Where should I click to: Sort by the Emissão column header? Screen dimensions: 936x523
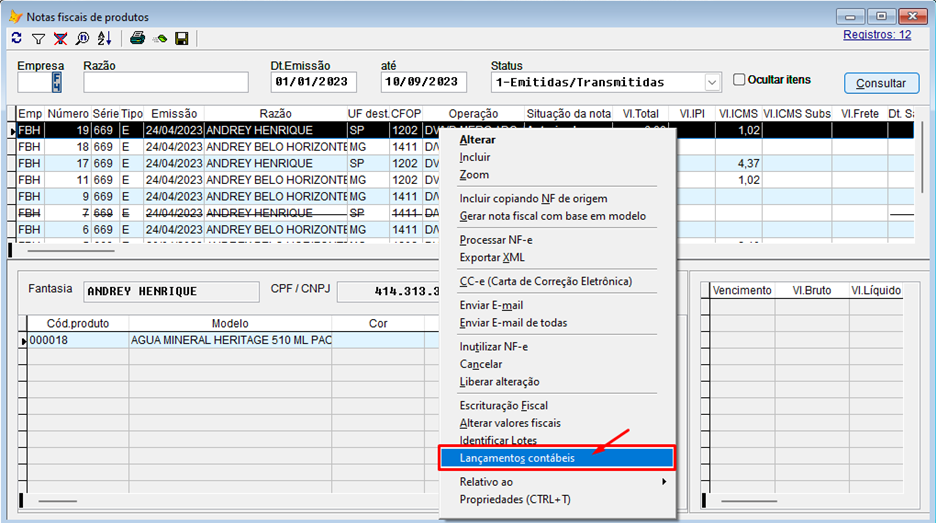tap(174, 114)
